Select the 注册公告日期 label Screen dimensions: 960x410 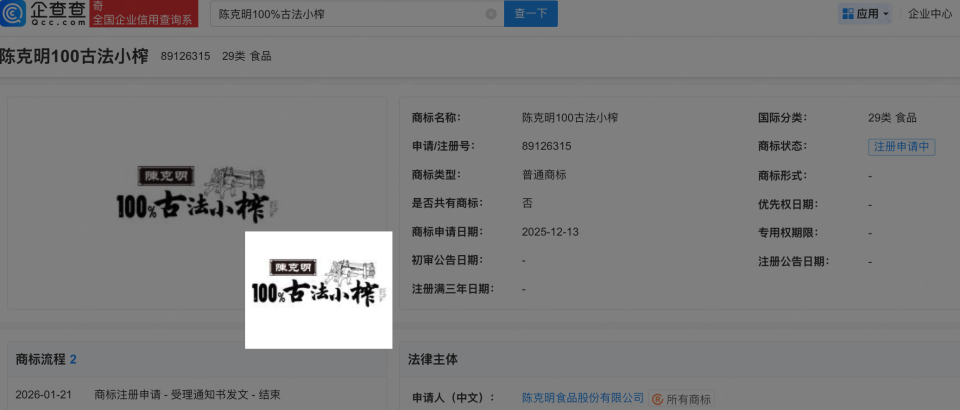coord(794,261)
